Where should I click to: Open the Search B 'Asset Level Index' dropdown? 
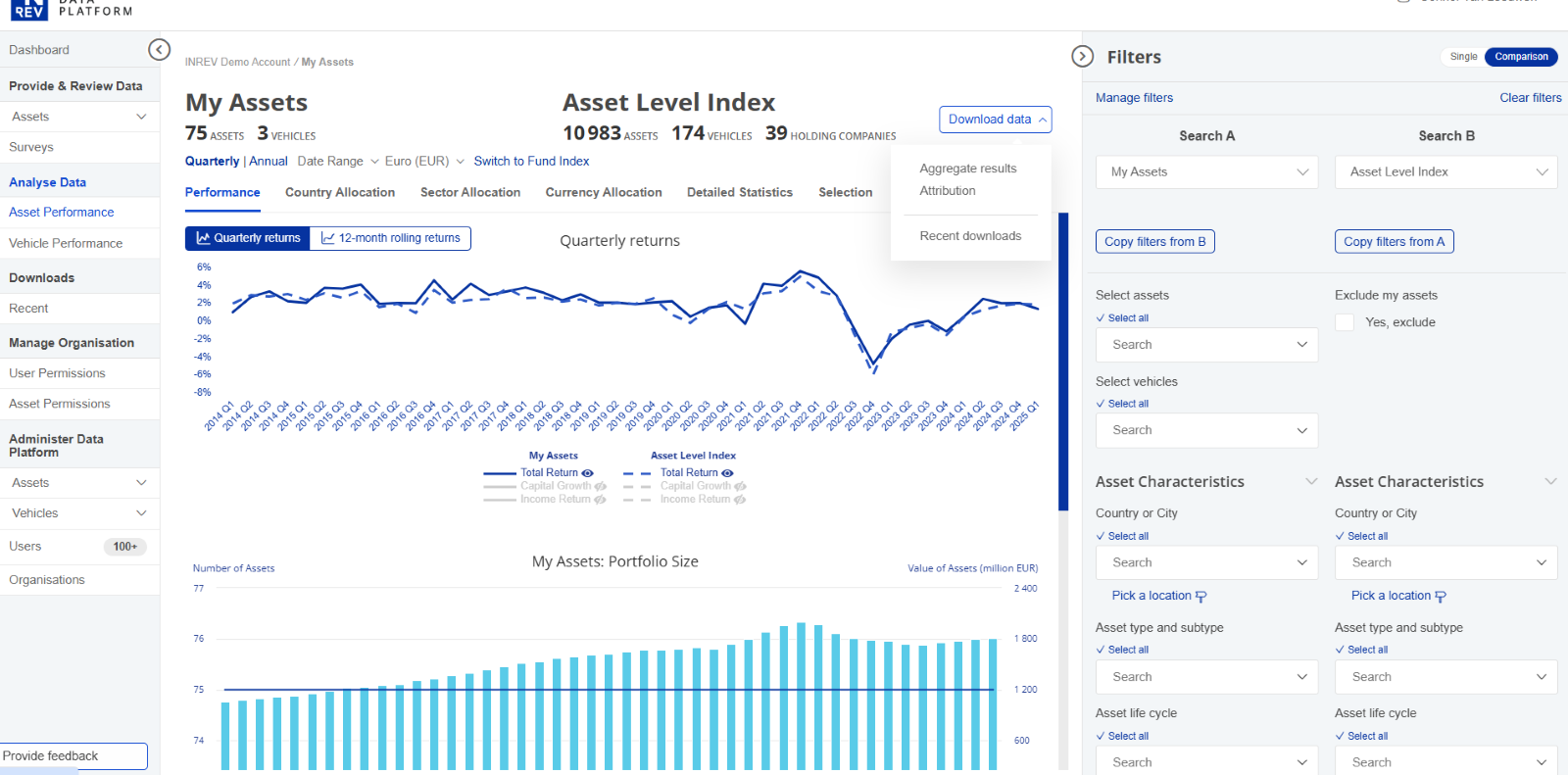pyautogui.click(x=1445, y=172)
